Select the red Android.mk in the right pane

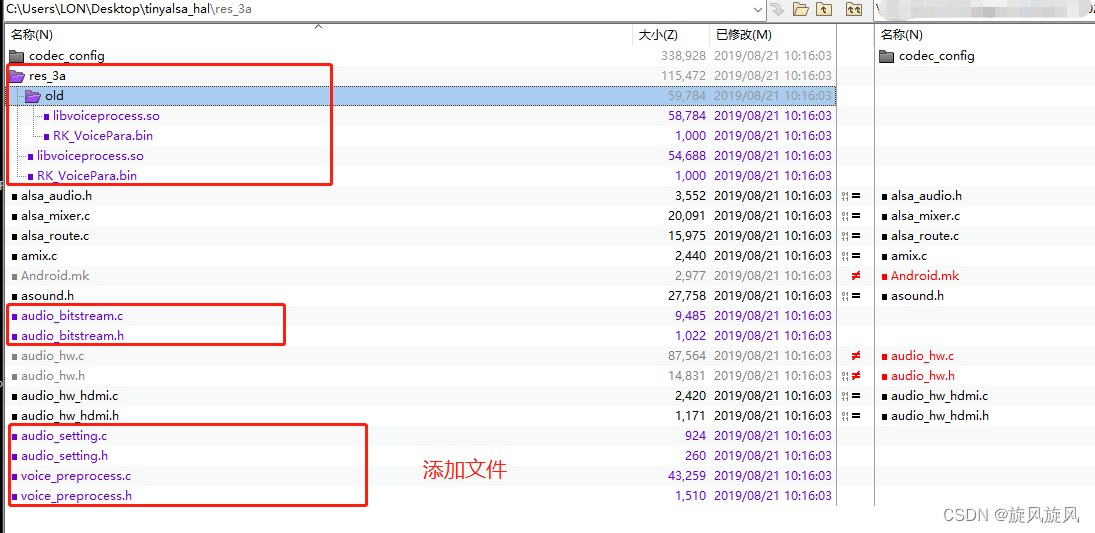[x=925, y=276]
